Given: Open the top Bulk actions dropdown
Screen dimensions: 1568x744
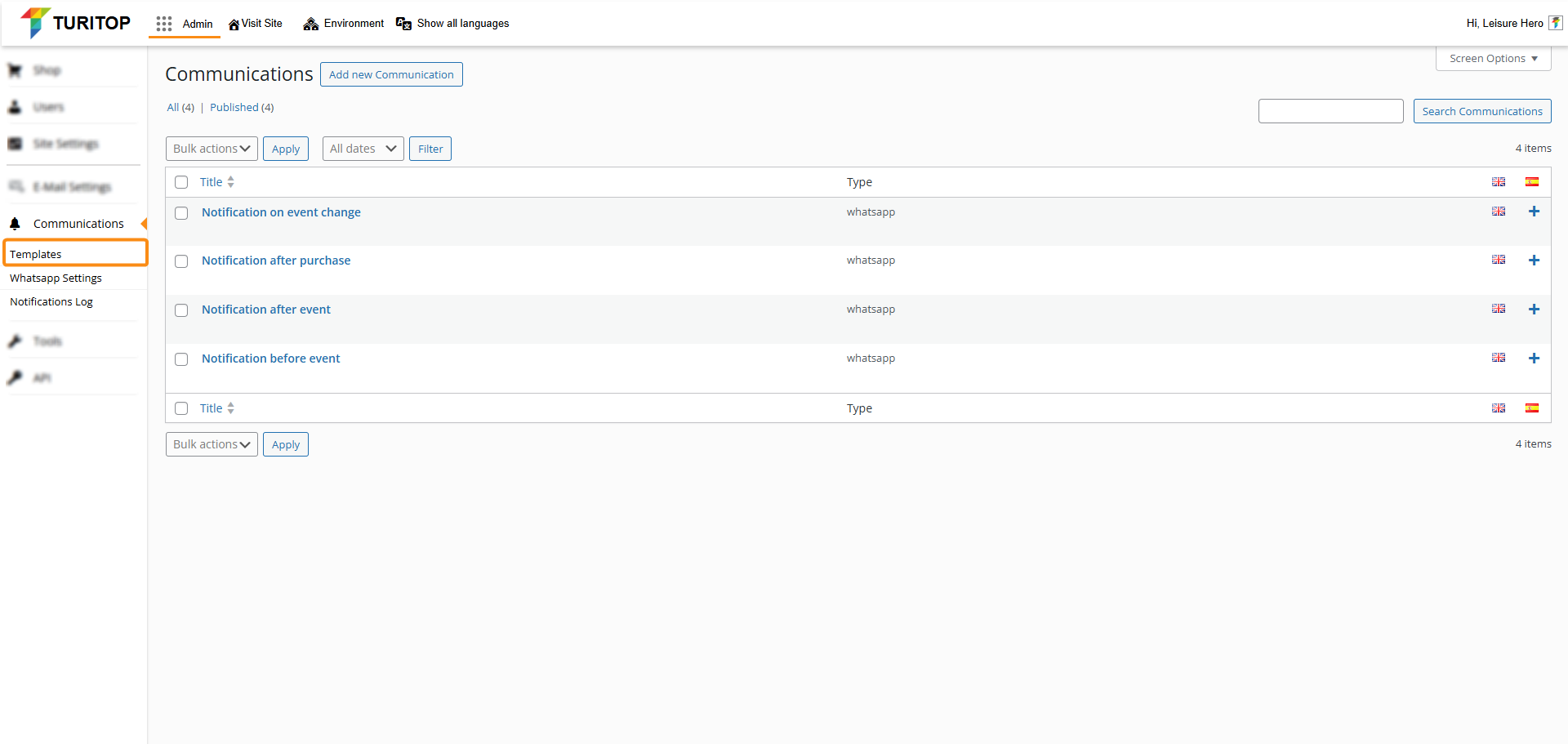Looking at the screenshot, I should (212, 149).
